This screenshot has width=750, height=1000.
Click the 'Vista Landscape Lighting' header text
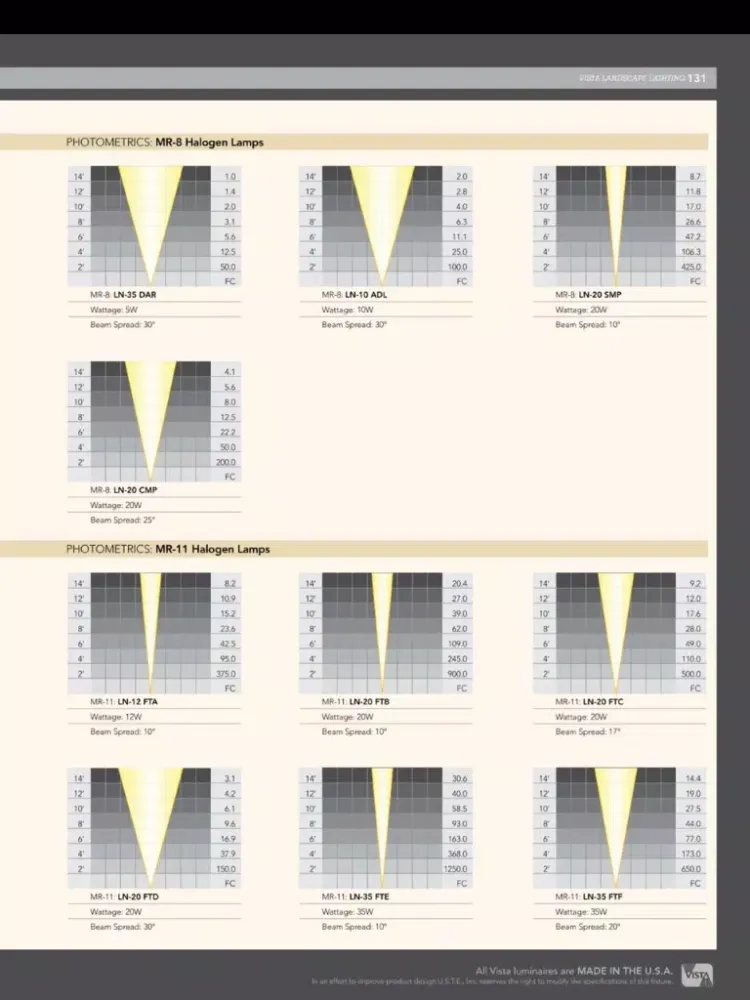point(632,78)
